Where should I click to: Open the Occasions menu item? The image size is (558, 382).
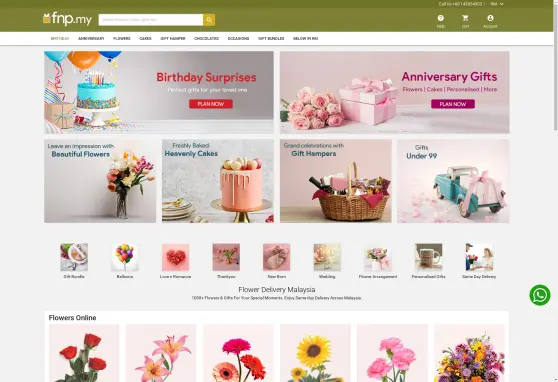(238, 38)
